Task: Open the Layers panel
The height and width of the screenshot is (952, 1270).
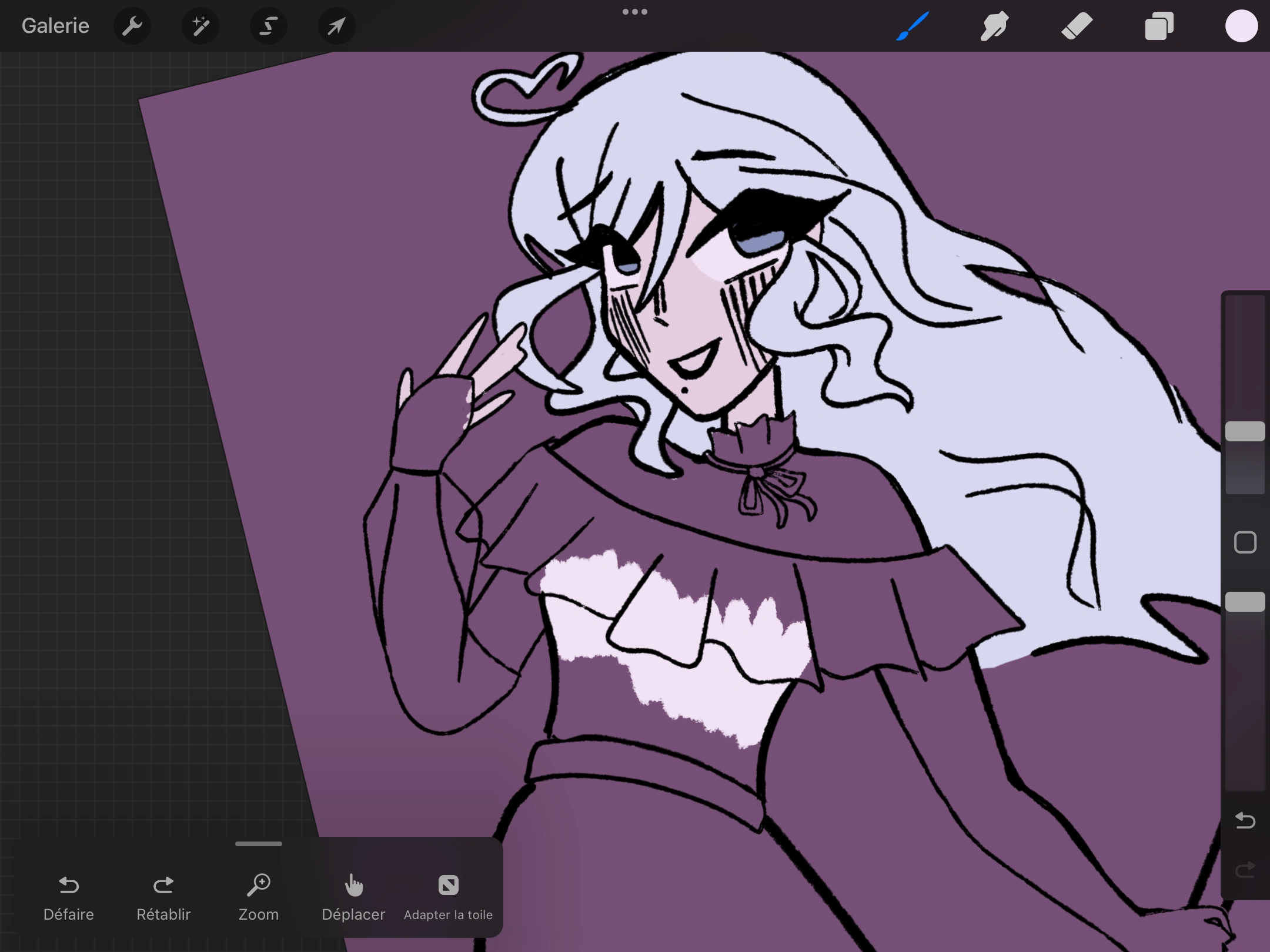Action: [x=1159, y=26]
